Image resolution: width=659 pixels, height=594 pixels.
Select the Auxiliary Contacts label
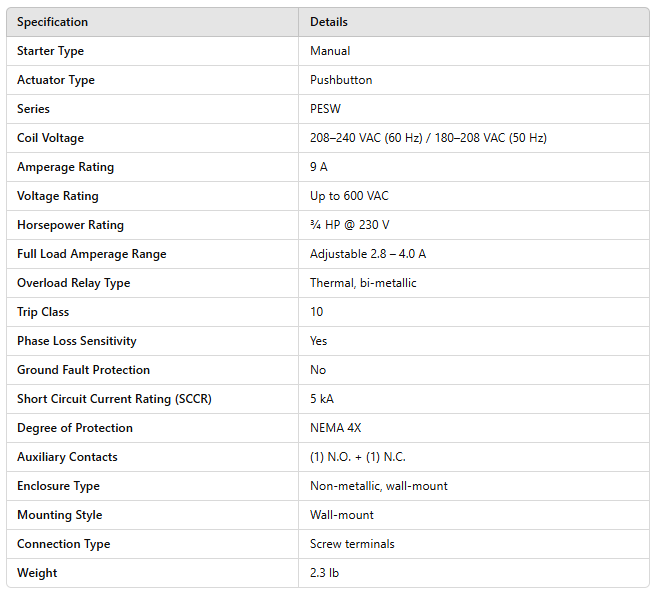click(x=67, y=457)
